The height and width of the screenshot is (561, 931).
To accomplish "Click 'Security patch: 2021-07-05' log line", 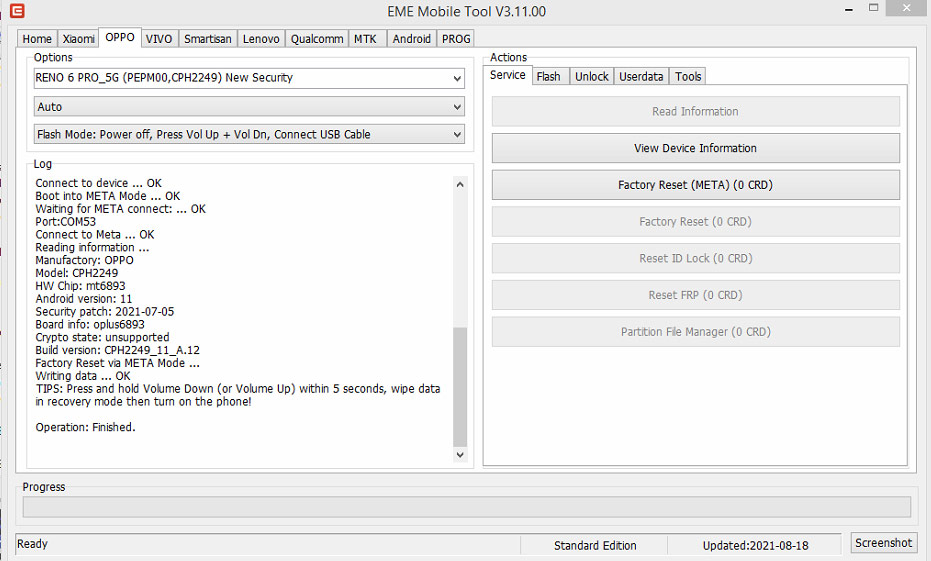I will [104, 312].
